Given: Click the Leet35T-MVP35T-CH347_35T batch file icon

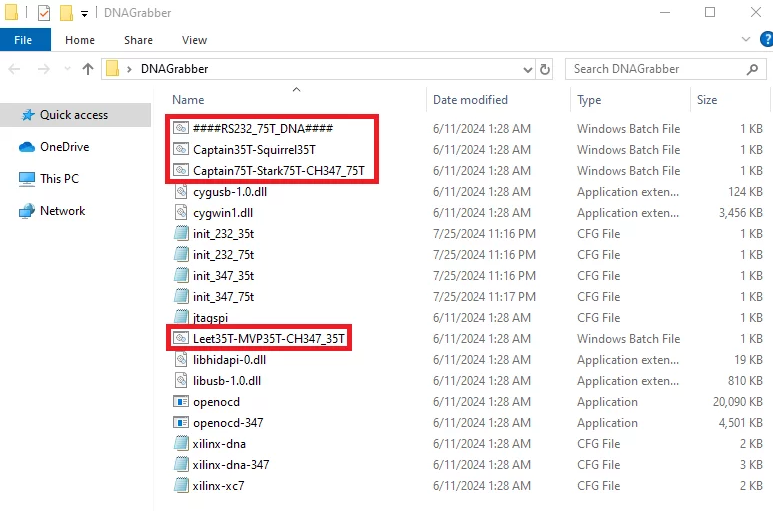Looking at the screenshot, I should [x=181, y=339].
